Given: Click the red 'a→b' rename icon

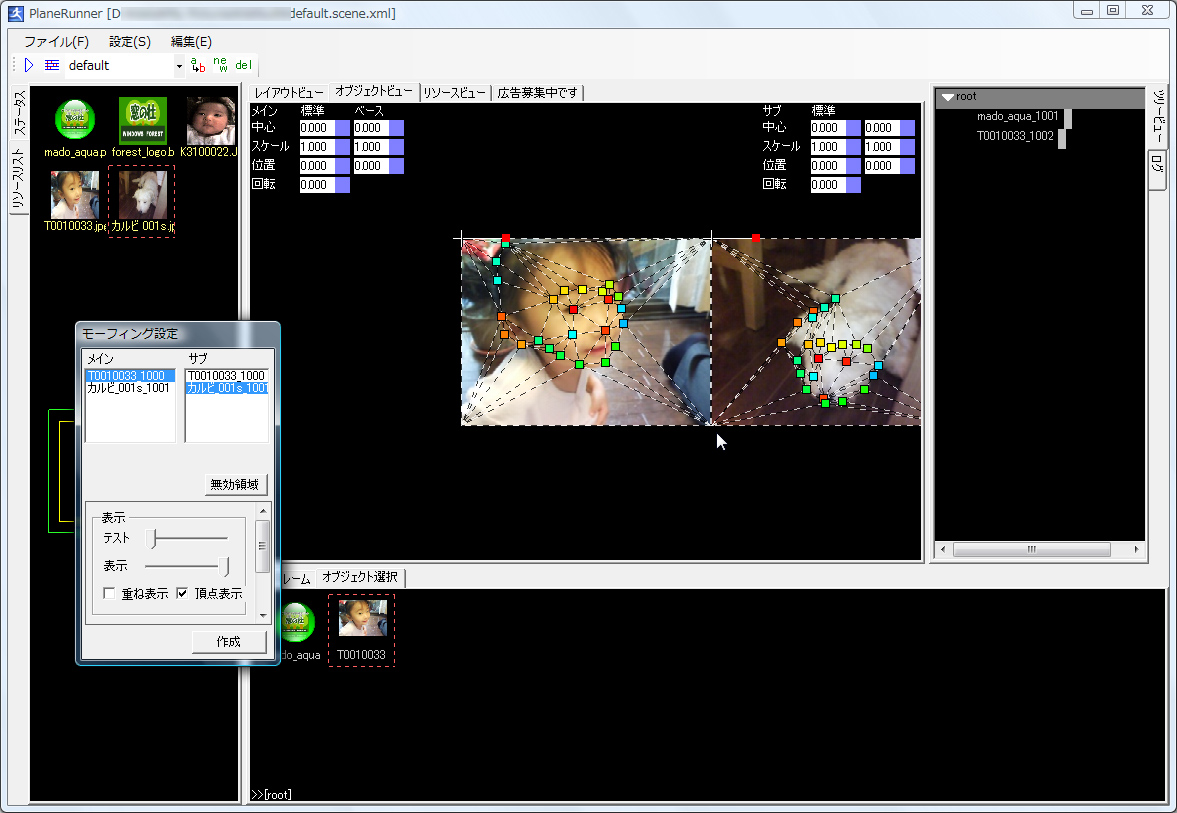Looking at the screenshot, I should click(x=196, y=64).
